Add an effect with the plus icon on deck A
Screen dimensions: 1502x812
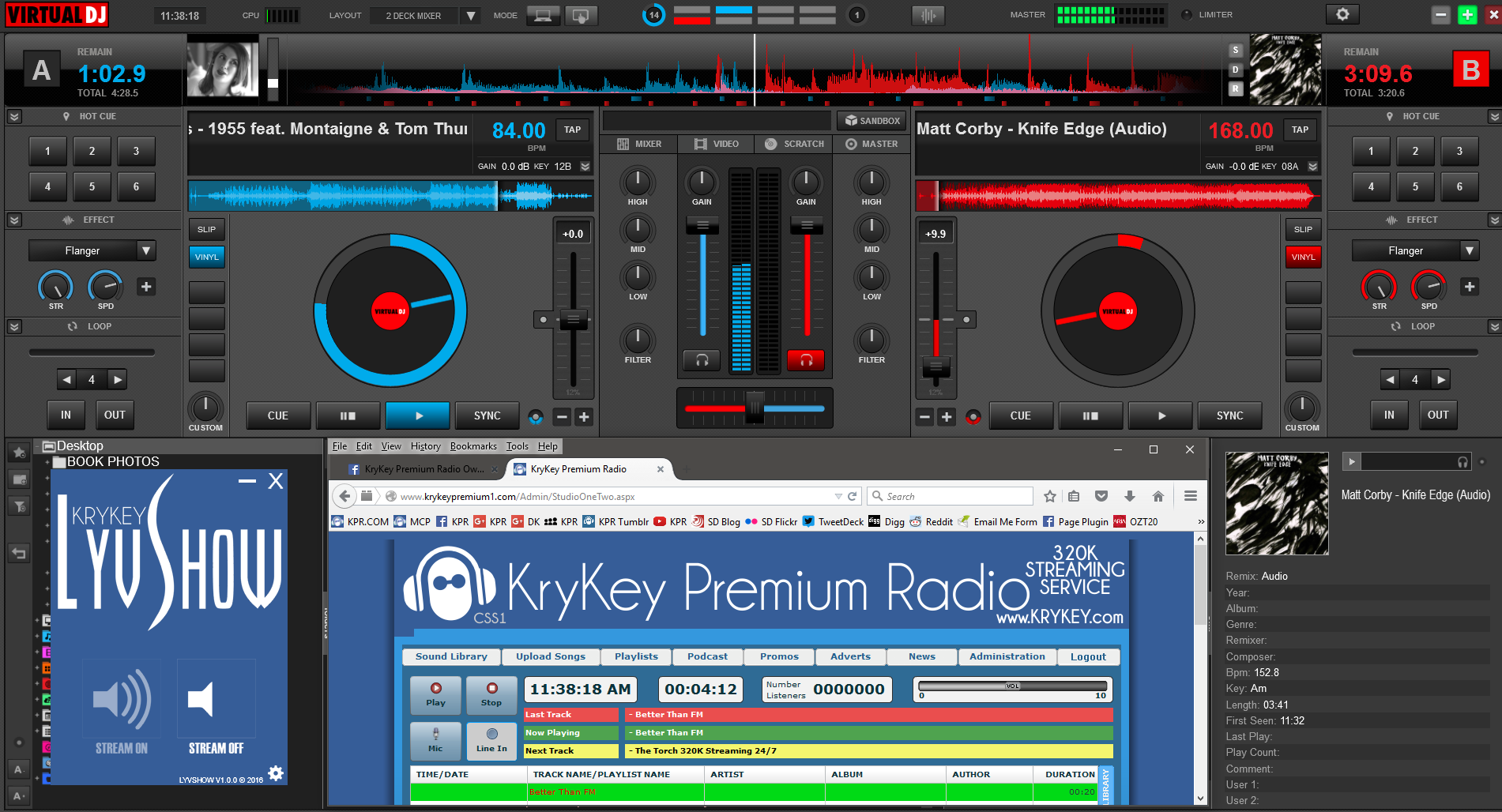(x=145, y=287)
